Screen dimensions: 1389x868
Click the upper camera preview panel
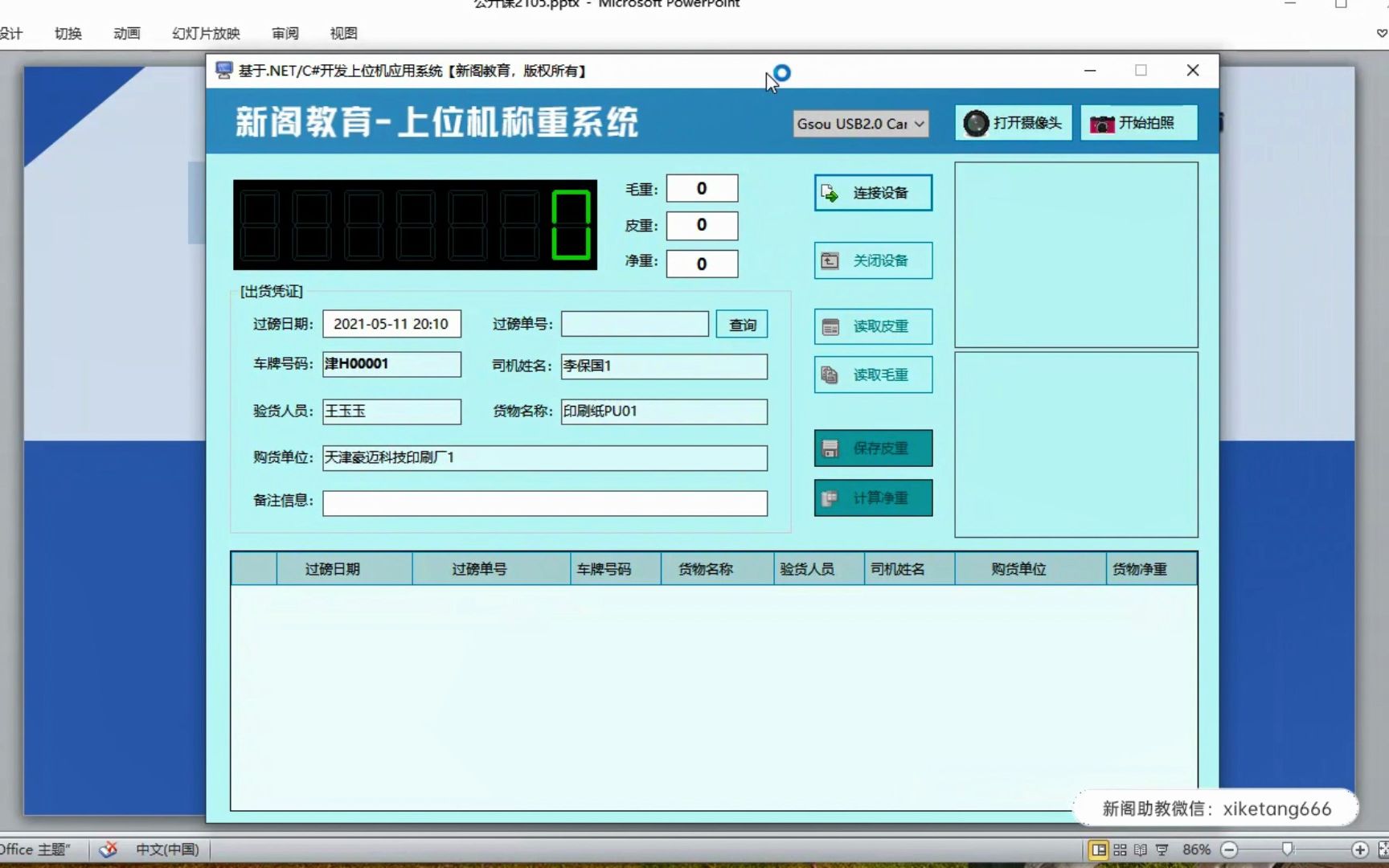pos(1076,255)
